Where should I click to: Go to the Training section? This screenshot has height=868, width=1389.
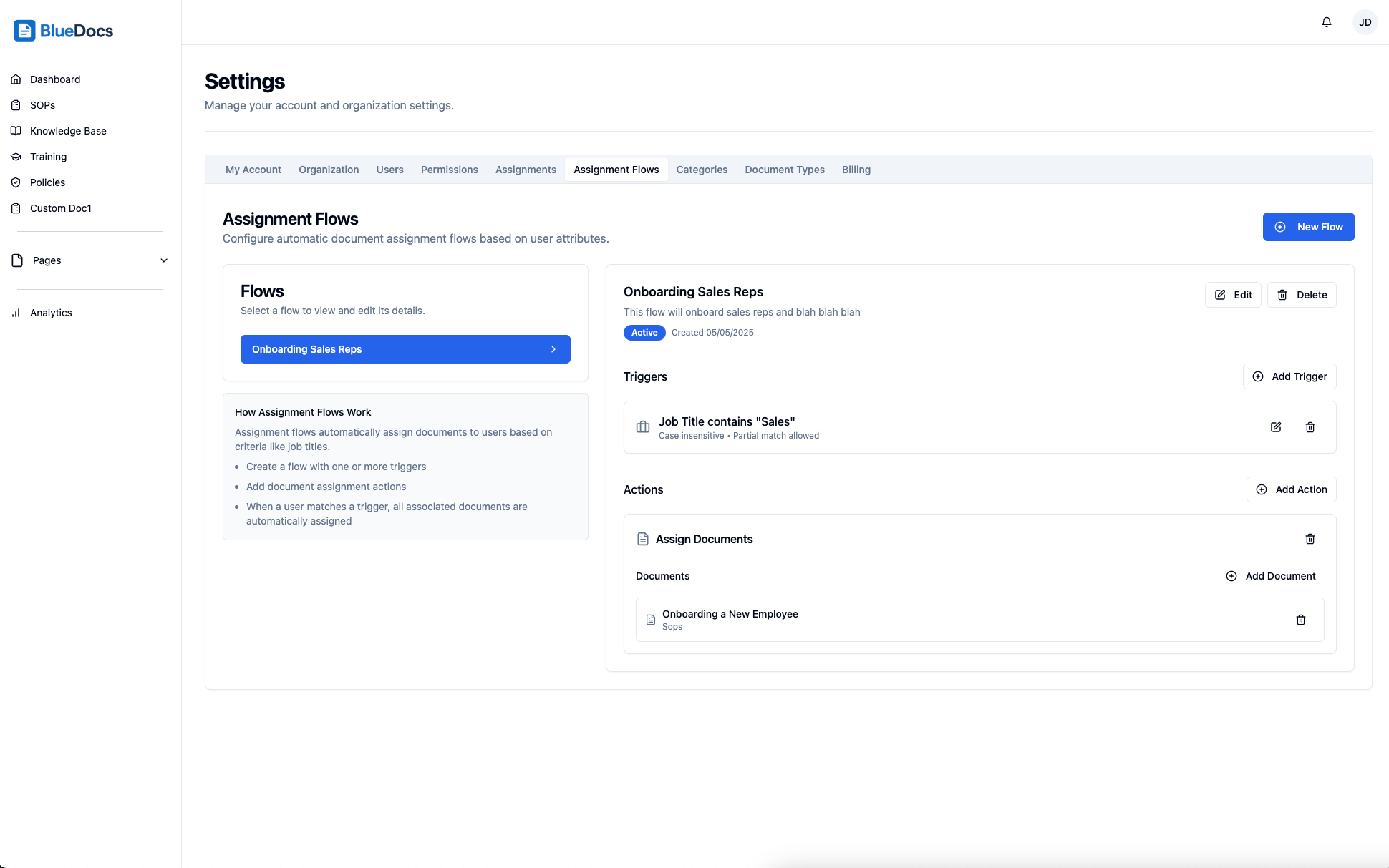coord(48,157)
